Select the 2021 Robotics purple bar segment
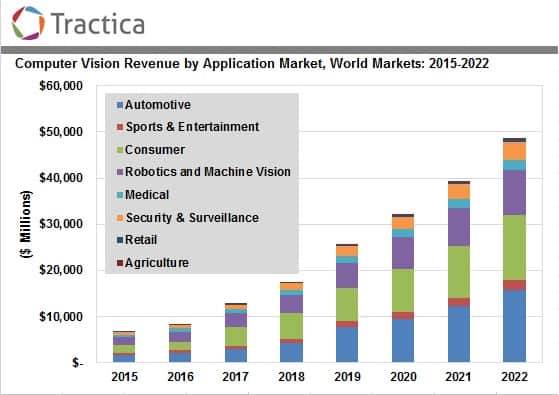This screenshot has height=395, width=559. point(459,227)
